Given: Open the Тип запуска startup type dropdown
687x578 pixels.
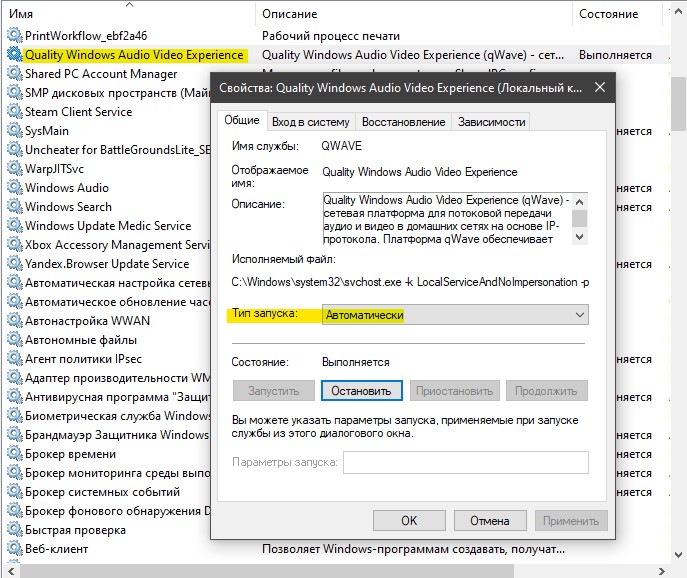Looking at the screenshot, I should coord(455,315).
